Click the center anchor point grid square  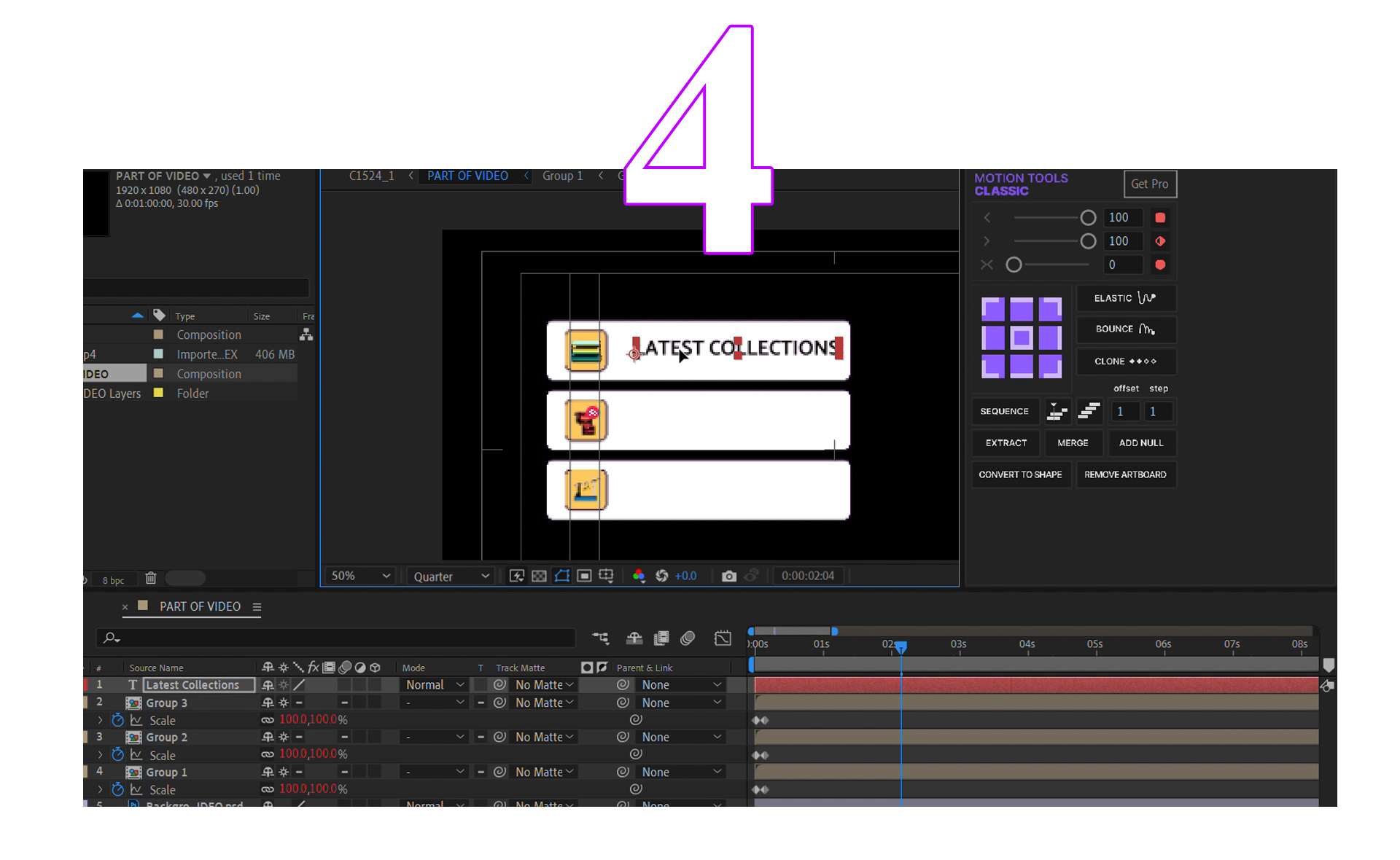[x=1021, y=337]
